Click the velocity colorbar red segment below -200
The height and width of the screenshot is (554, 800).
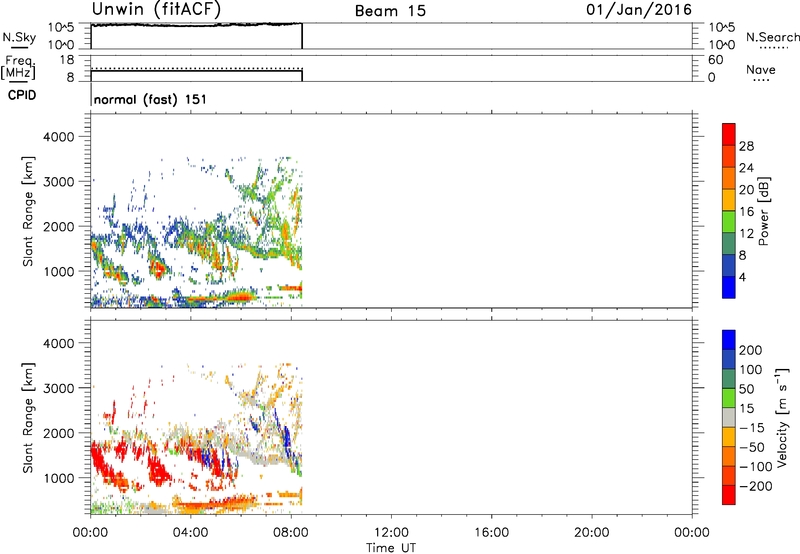click(x=729, y=495)
